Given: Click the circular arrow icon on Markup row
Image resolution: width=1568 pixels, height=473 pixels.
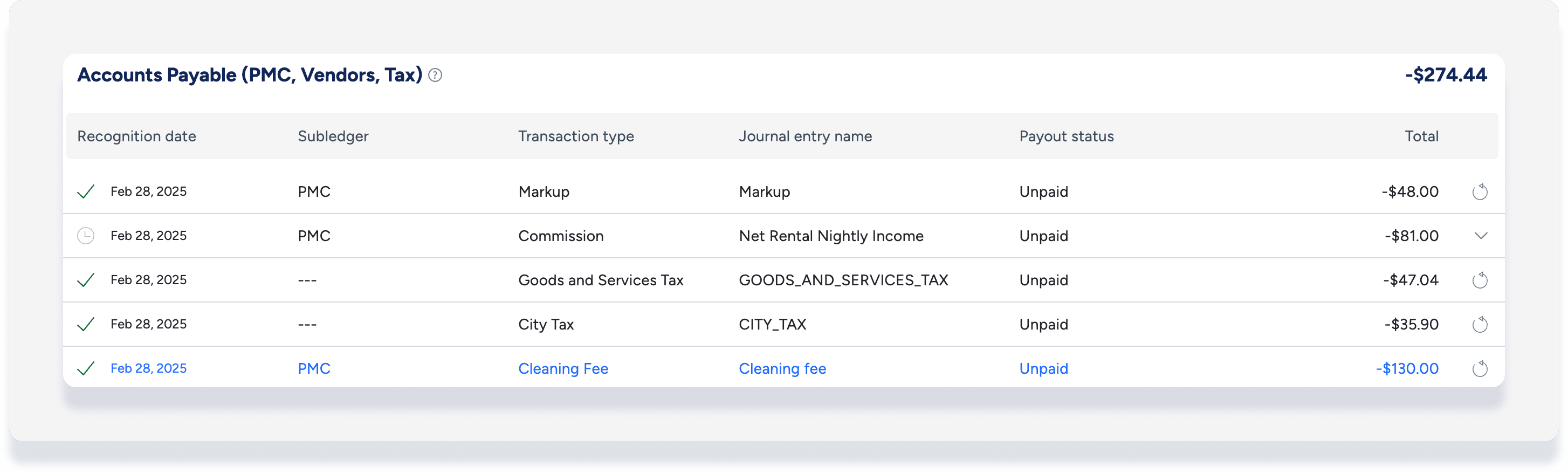Looking at the screenshot, I should click(1480, 192).
